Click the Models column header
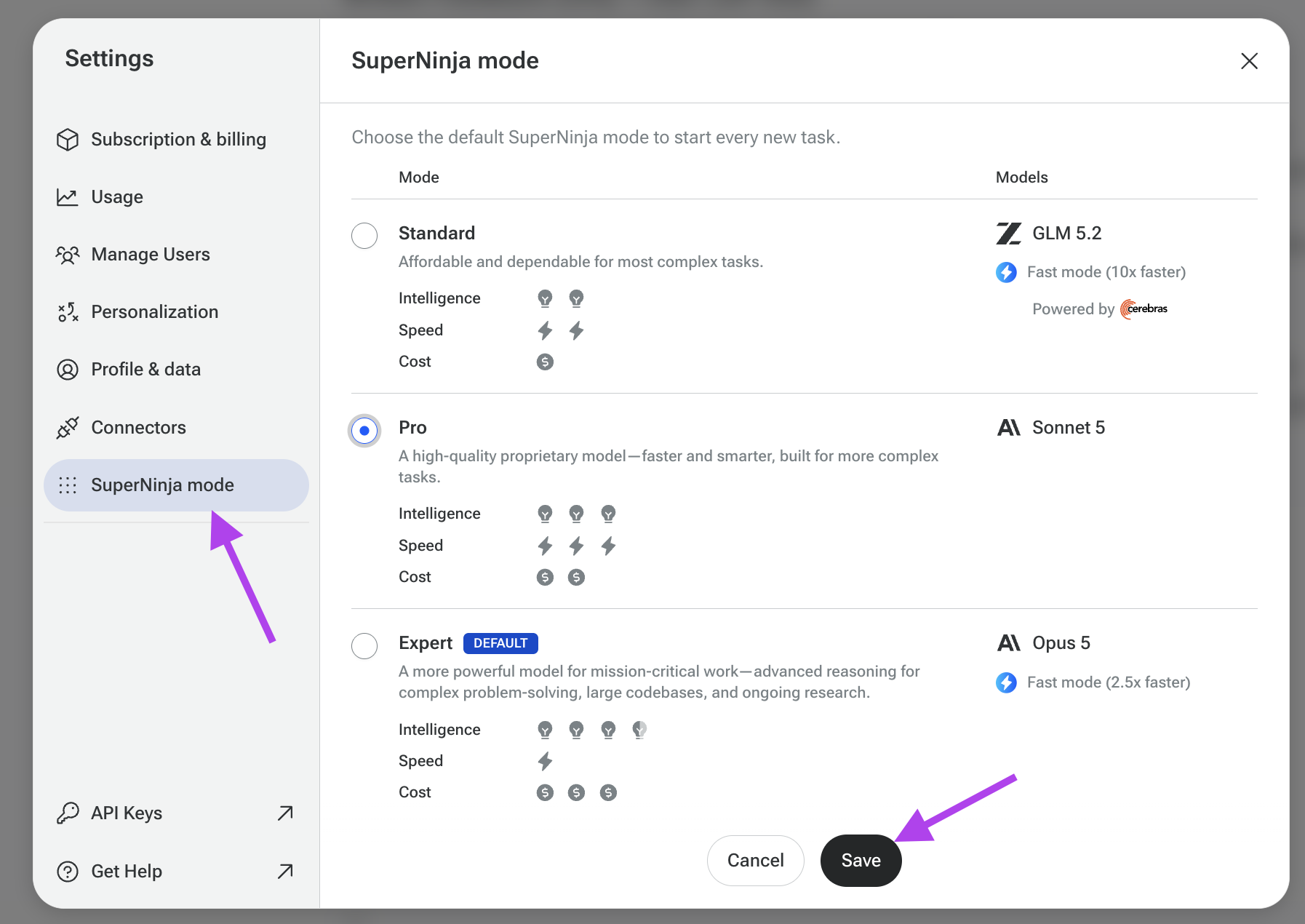 click(1021, 178)
